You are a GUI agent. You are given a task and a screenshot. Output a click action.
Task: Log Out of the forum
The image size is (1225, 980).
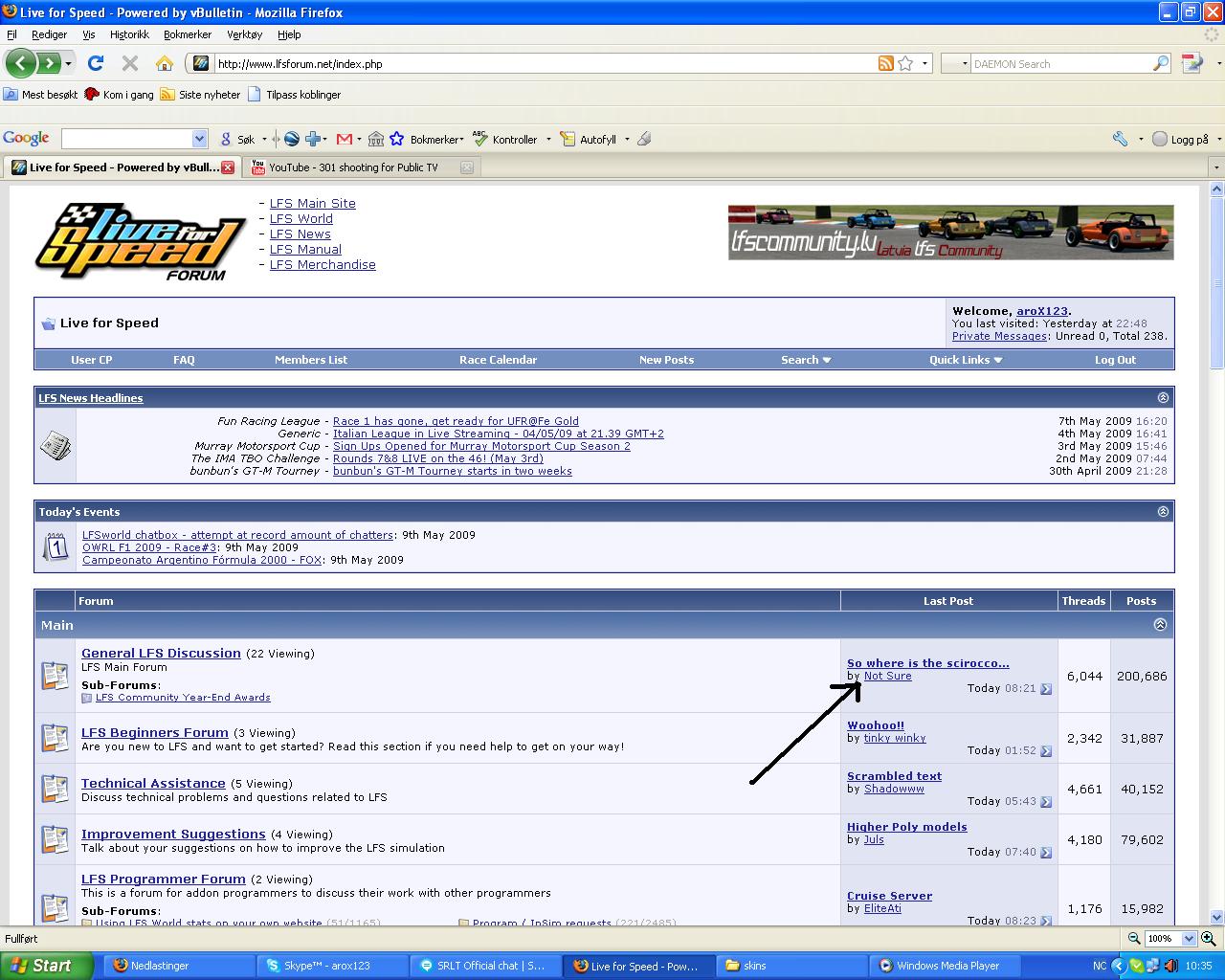point(1115,360)
